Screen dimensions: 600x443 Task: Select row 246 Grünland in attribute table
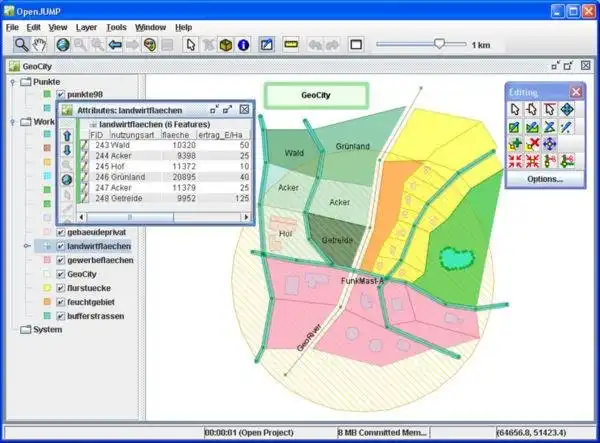pos(165,177)
